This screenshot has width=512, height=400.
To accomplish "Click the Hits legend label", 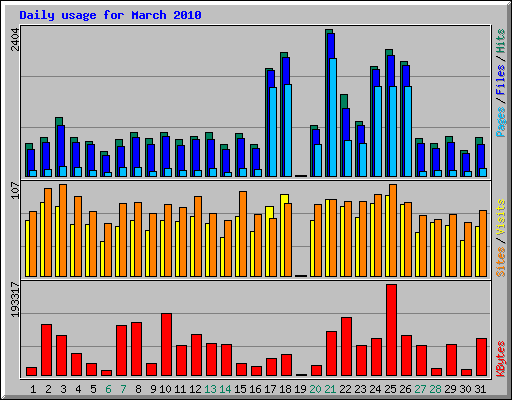I will click(x=500, y=41).
